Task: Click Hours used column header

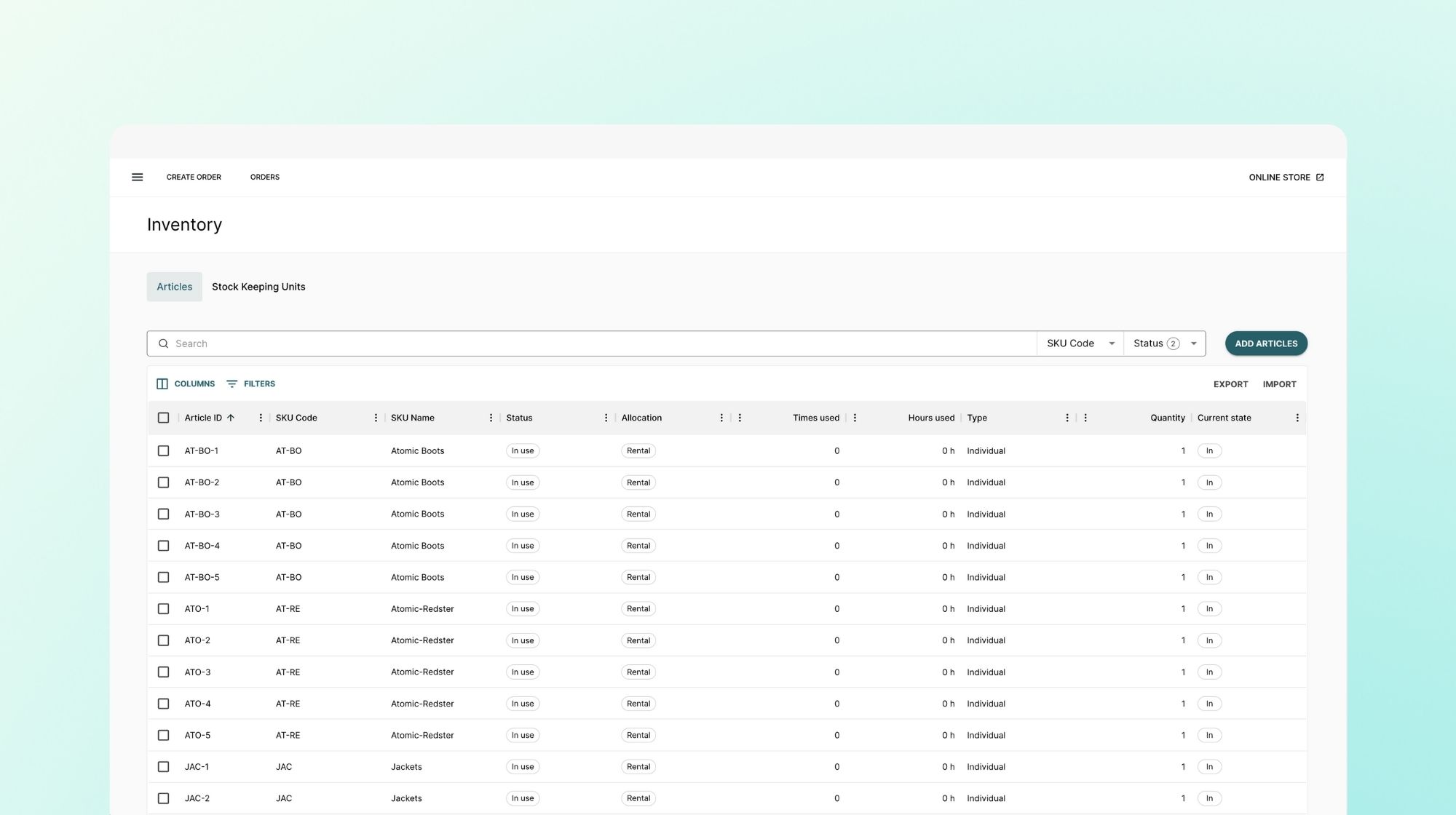Action: tap(931, 418)
